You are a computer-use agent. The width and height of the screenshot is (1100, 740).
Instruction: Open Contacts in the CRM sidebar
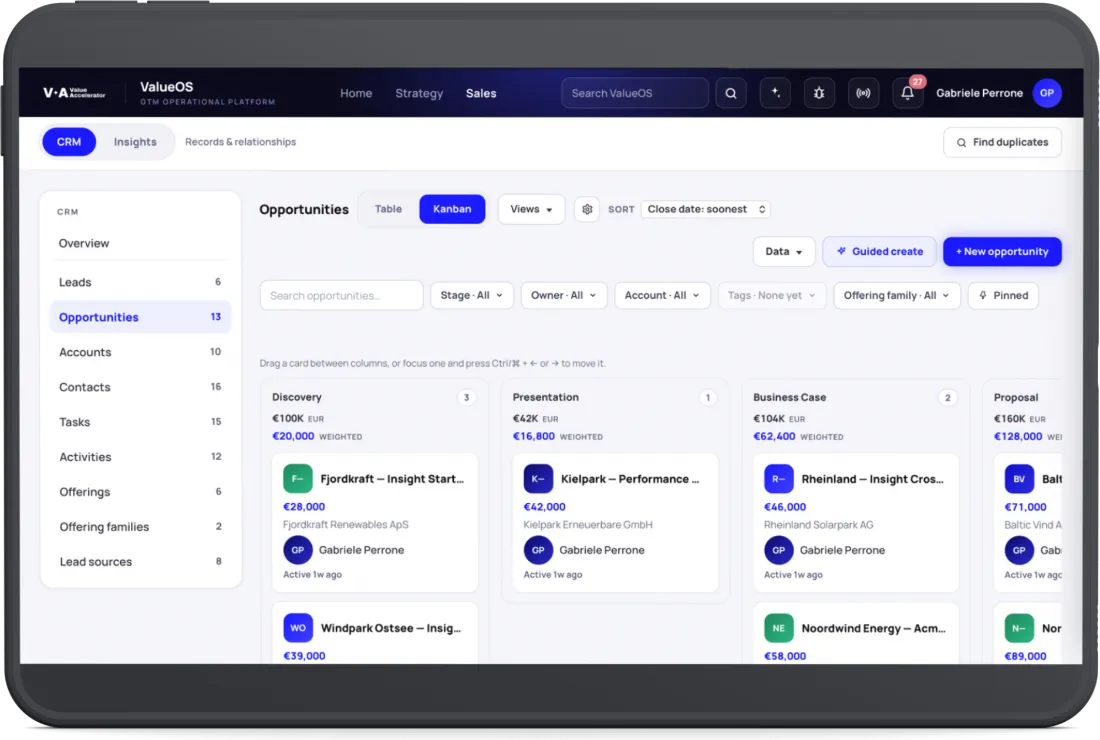140,387
